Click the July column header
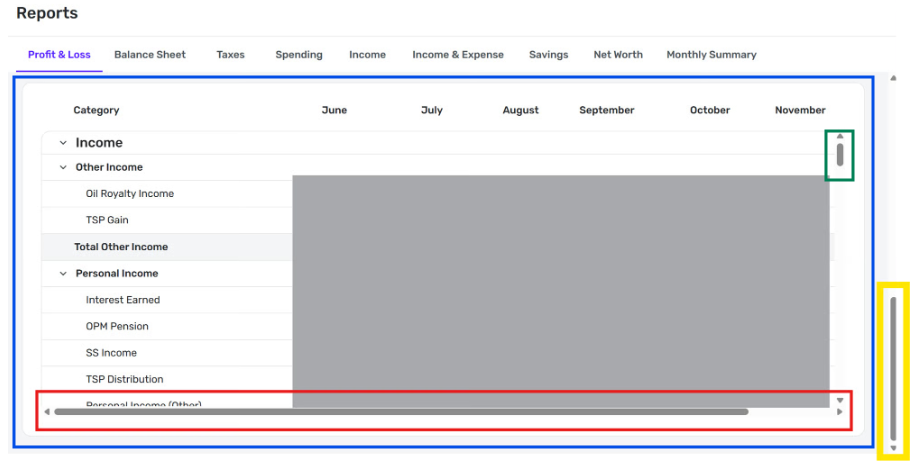This screenshot has width=918, height=467. click(x=432, y=110)
